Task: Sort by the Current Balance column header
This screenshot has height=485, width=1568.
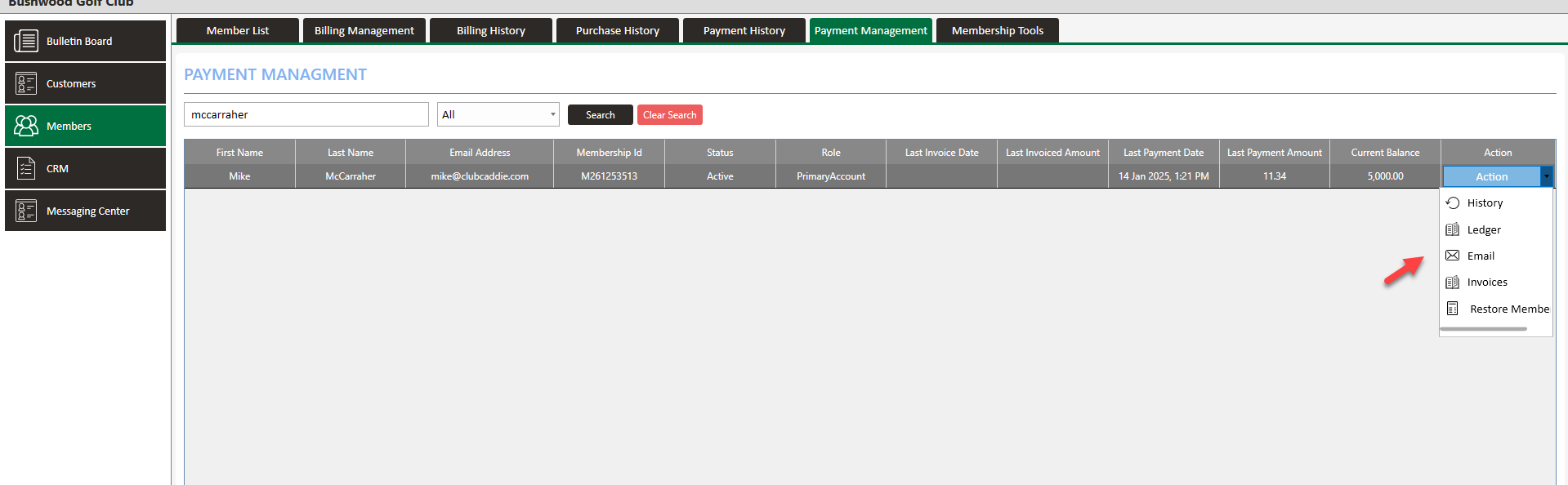Action: [1385, 153]
